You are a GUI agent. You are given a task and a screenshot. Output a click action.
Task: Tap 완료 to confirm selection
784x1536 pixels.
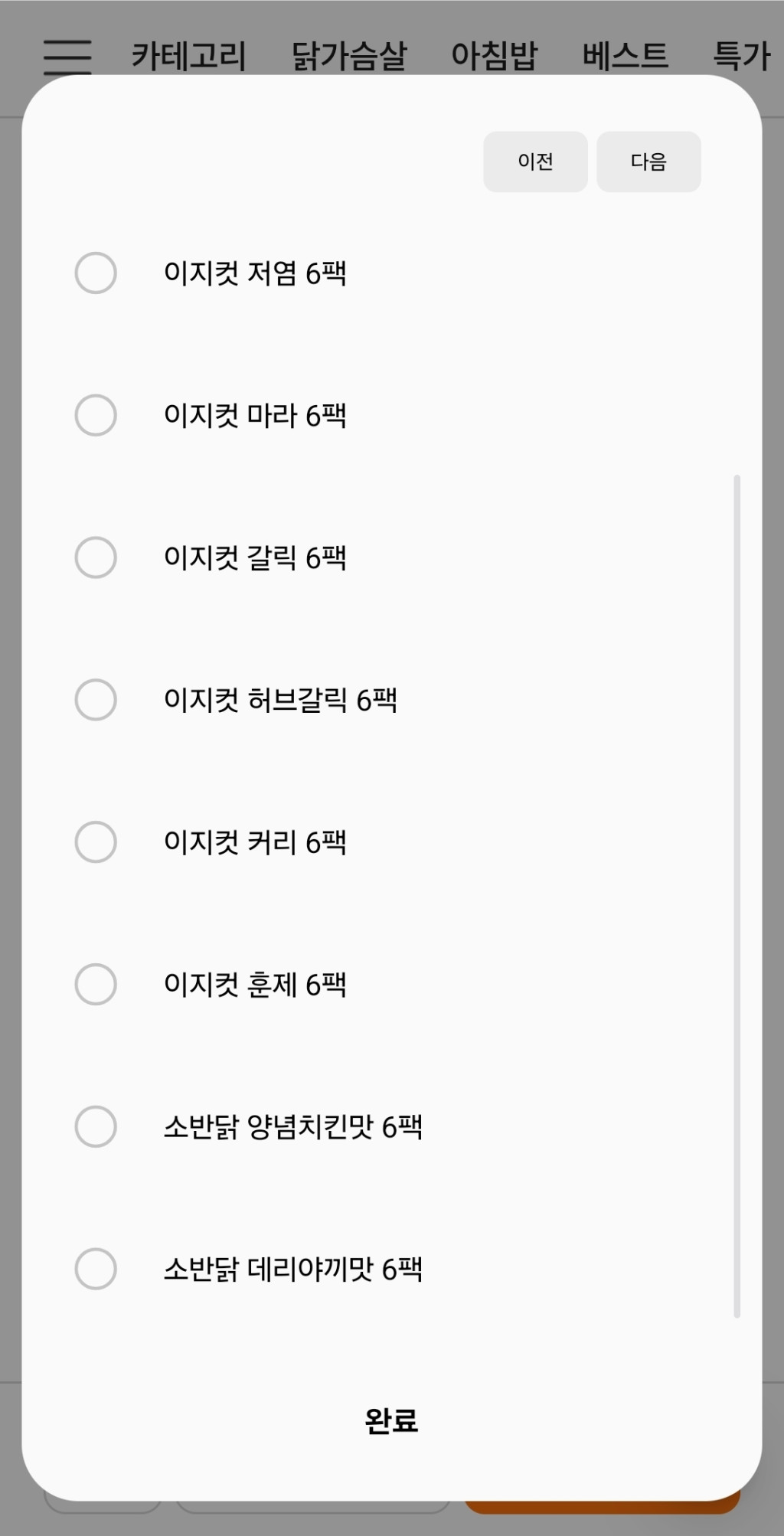(x=391, y=1420)
